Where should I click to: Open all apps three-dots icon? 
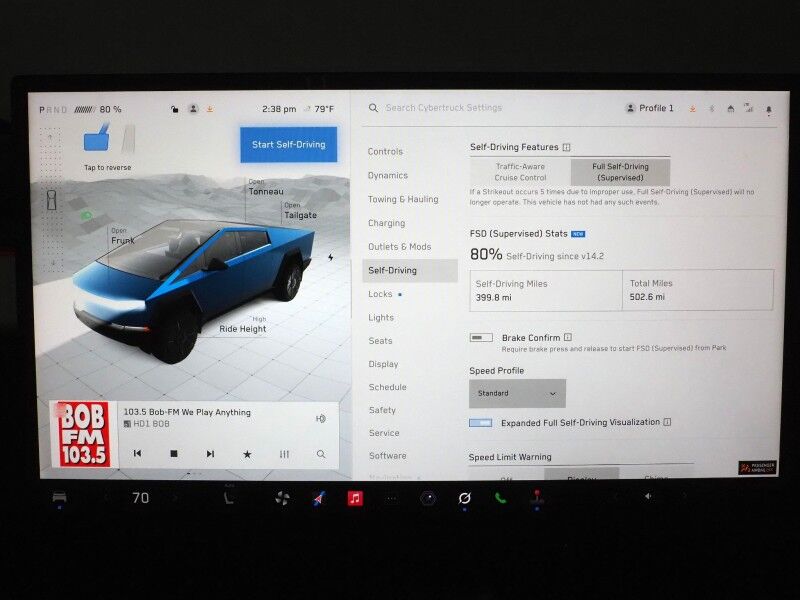point(391,498)
